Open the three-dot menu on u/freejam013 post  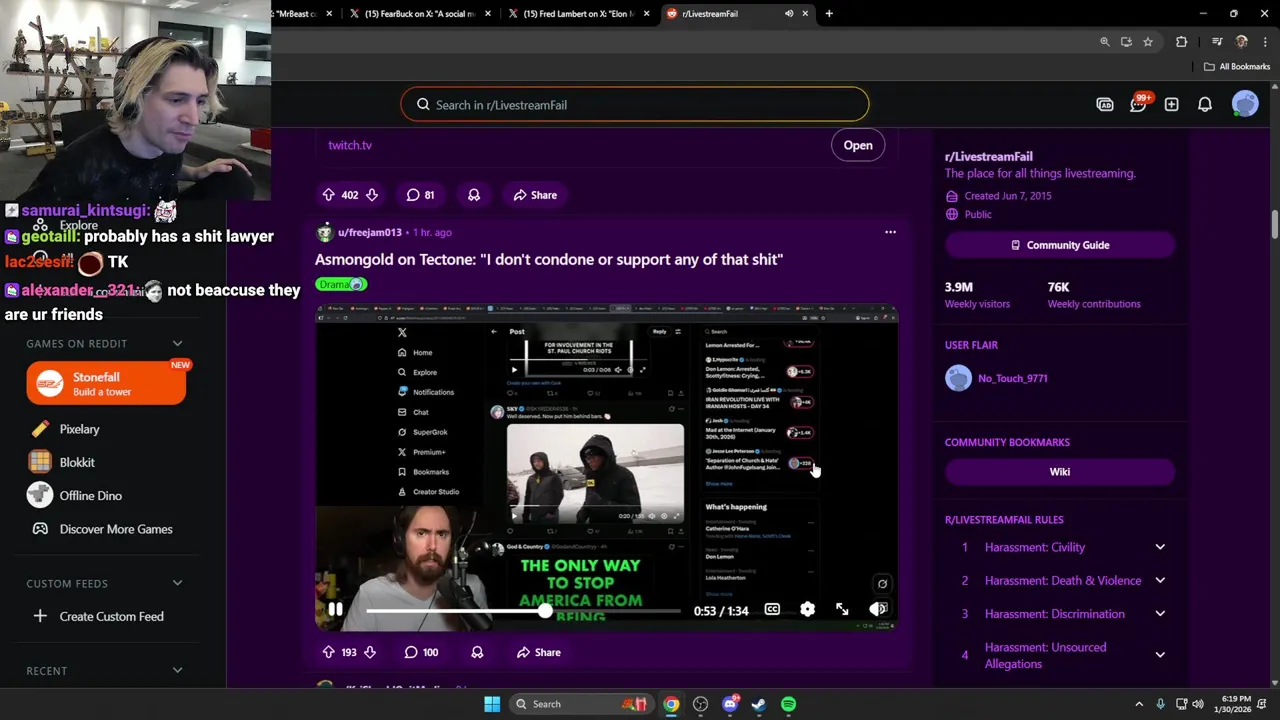(x=890, y=232)
